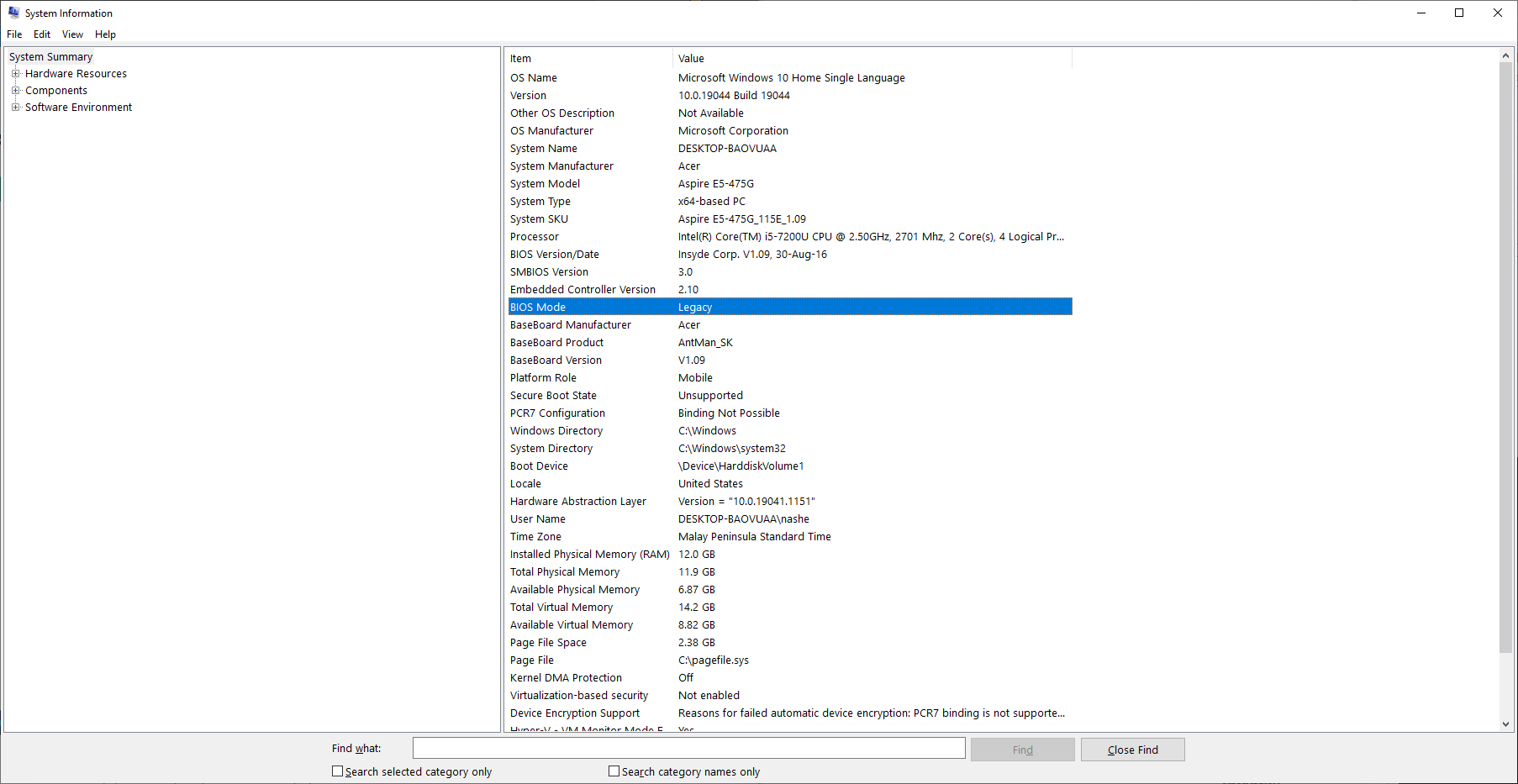
Task: Select the BaseBoard Version row
Action: (x=790, y=360)
